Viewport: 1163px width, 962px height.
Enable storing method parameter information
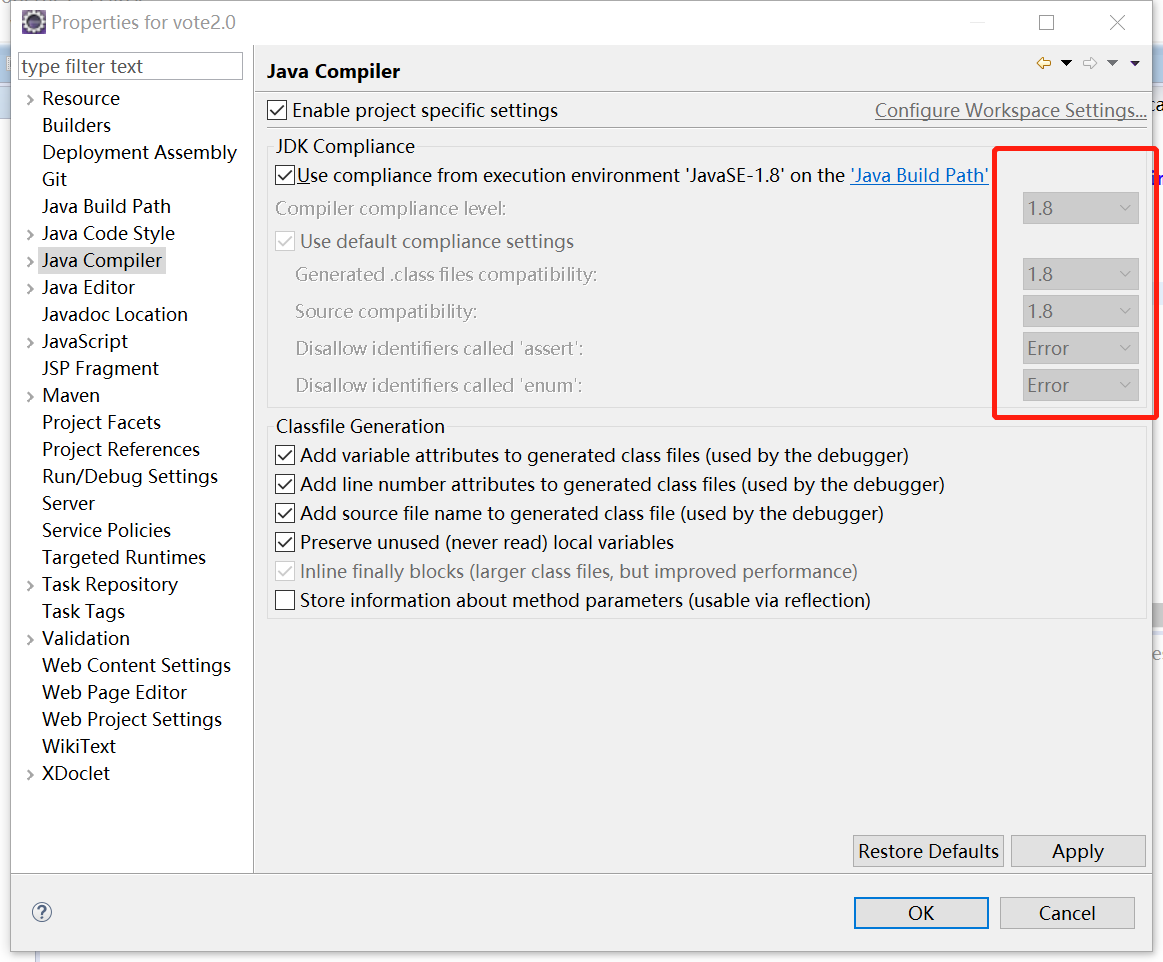(285, 601)
